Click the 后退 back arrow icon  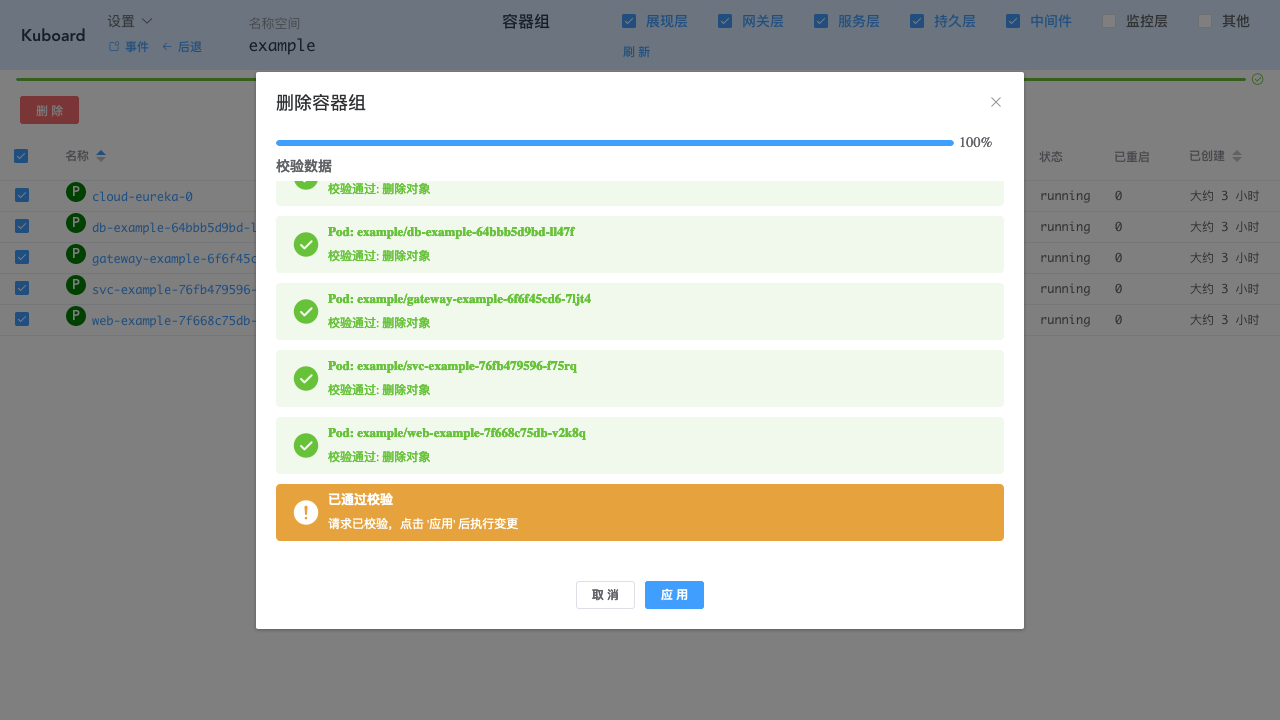point(168,46)
